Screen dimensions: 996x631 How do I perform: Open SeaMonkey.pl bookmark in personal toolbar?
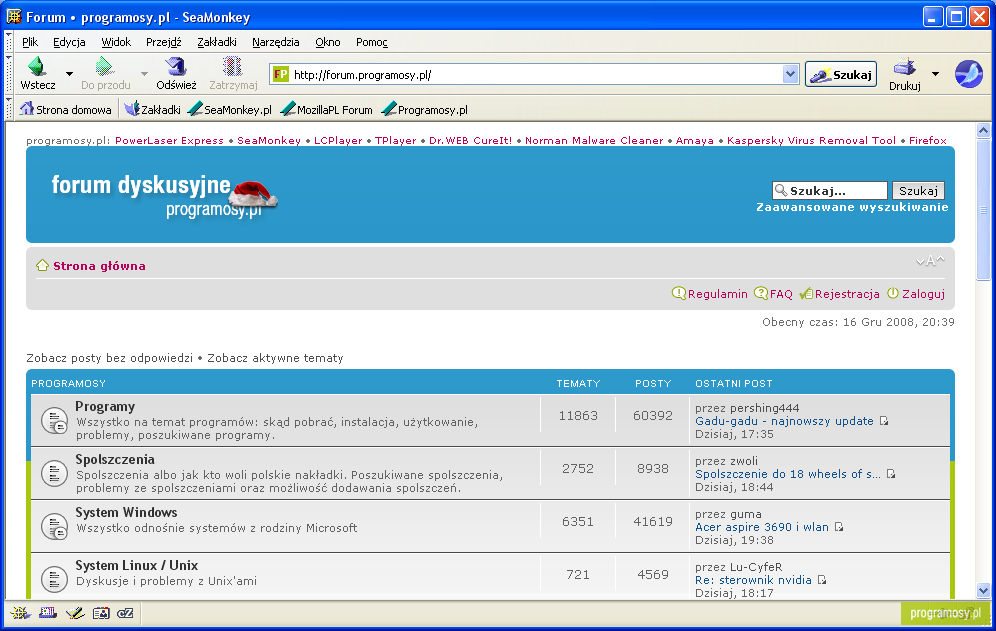(231, 109)
